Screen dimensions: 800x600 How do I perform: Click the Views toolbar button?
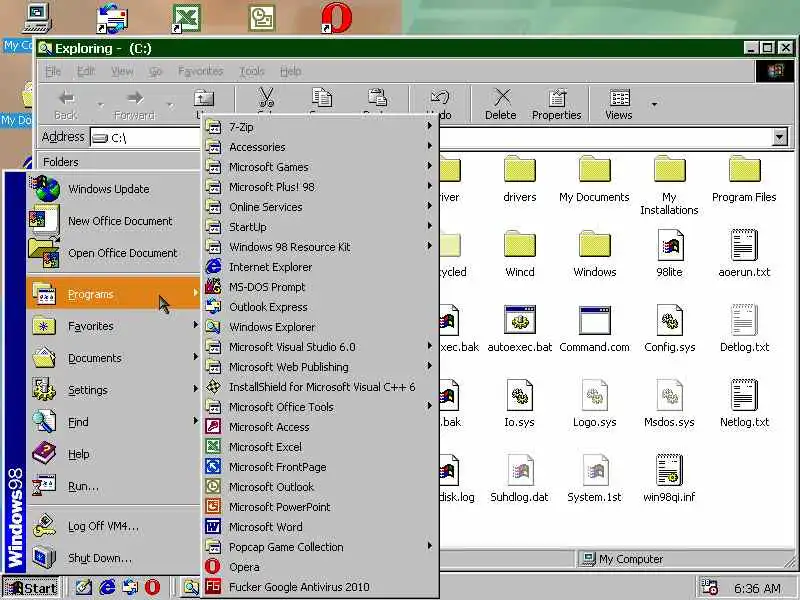point(619,104)
